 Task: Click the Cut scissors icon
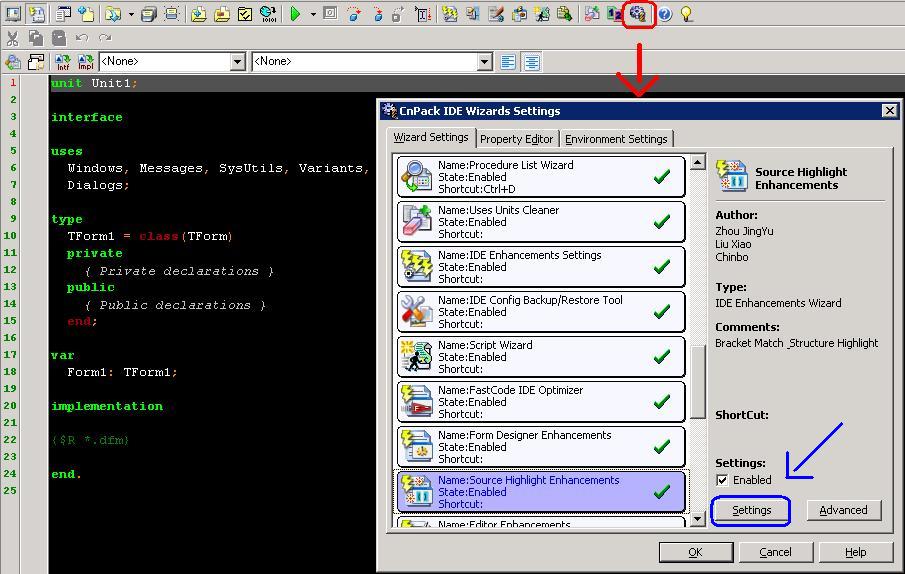[x=13, y=38]
